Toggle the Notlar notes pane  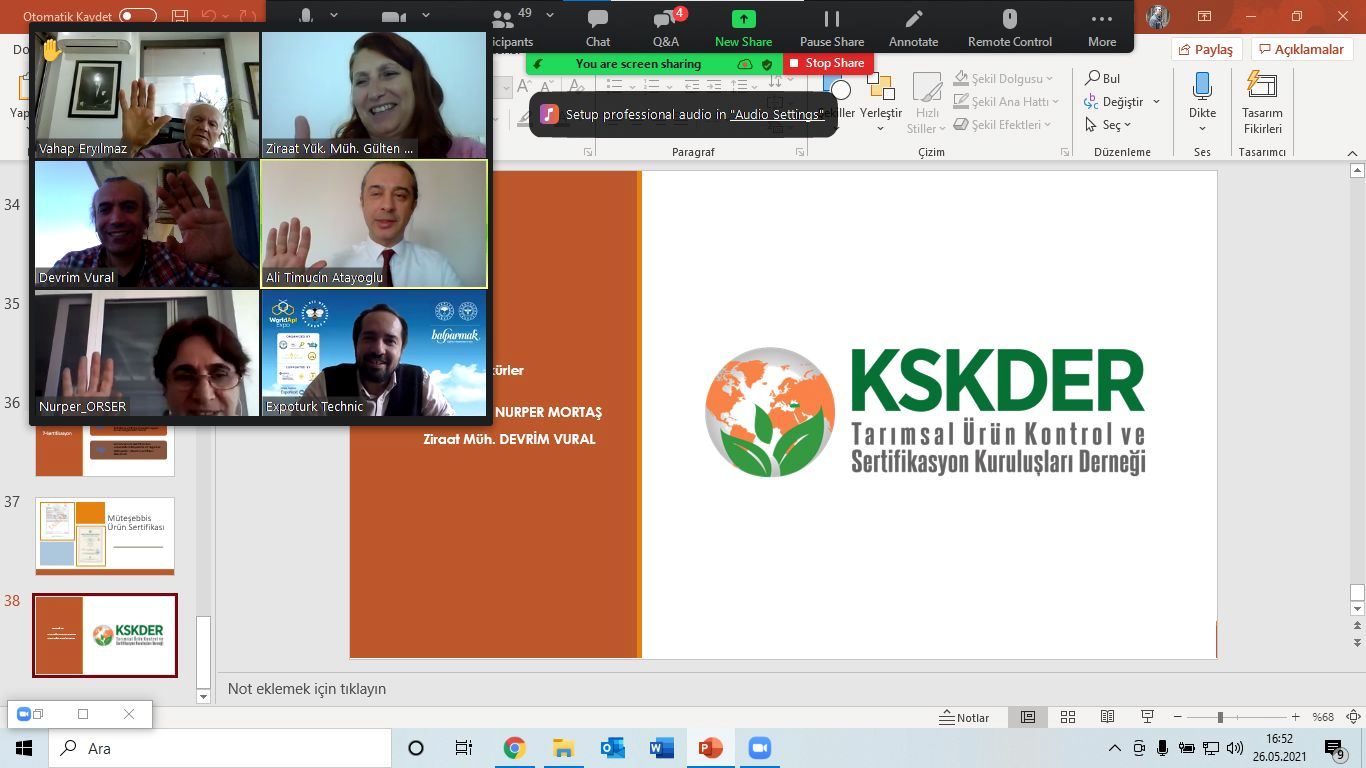(965, 717)
